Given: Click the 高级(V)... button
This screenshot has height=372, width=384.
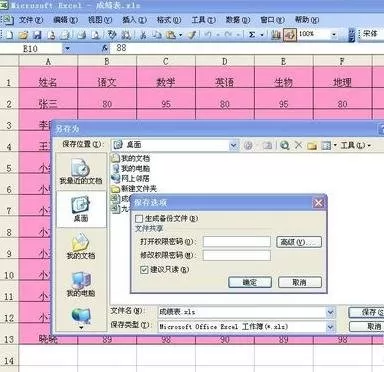Looking at the screenshot, I should coord(299,242).
